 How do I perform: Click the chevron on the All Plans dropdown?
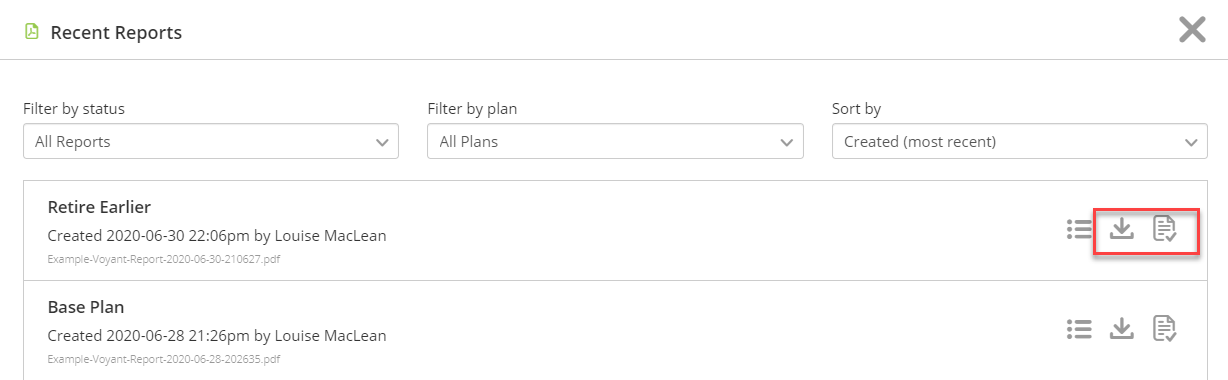(x=787, y=142)
